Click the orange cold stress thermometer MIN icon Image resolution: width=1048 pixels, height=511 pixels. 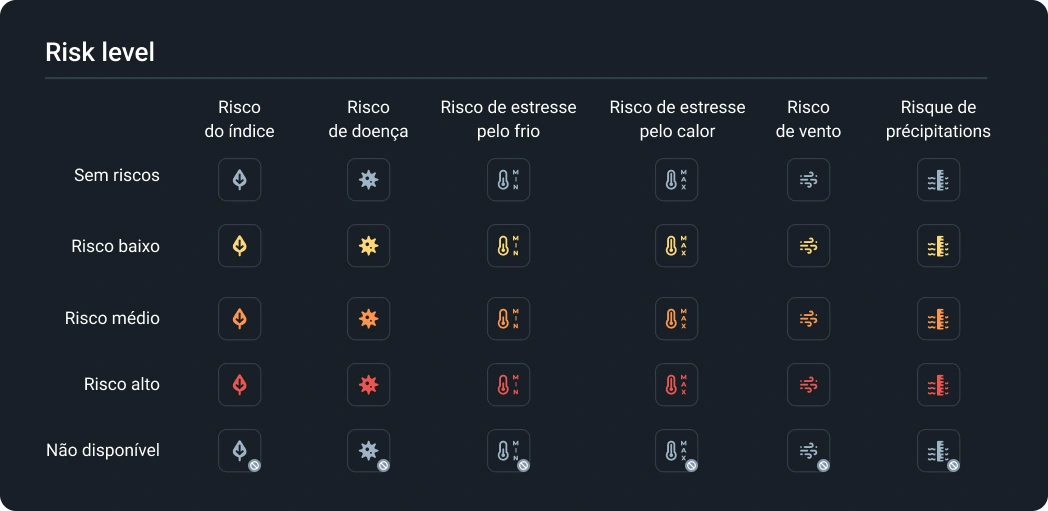pos(508,319)
